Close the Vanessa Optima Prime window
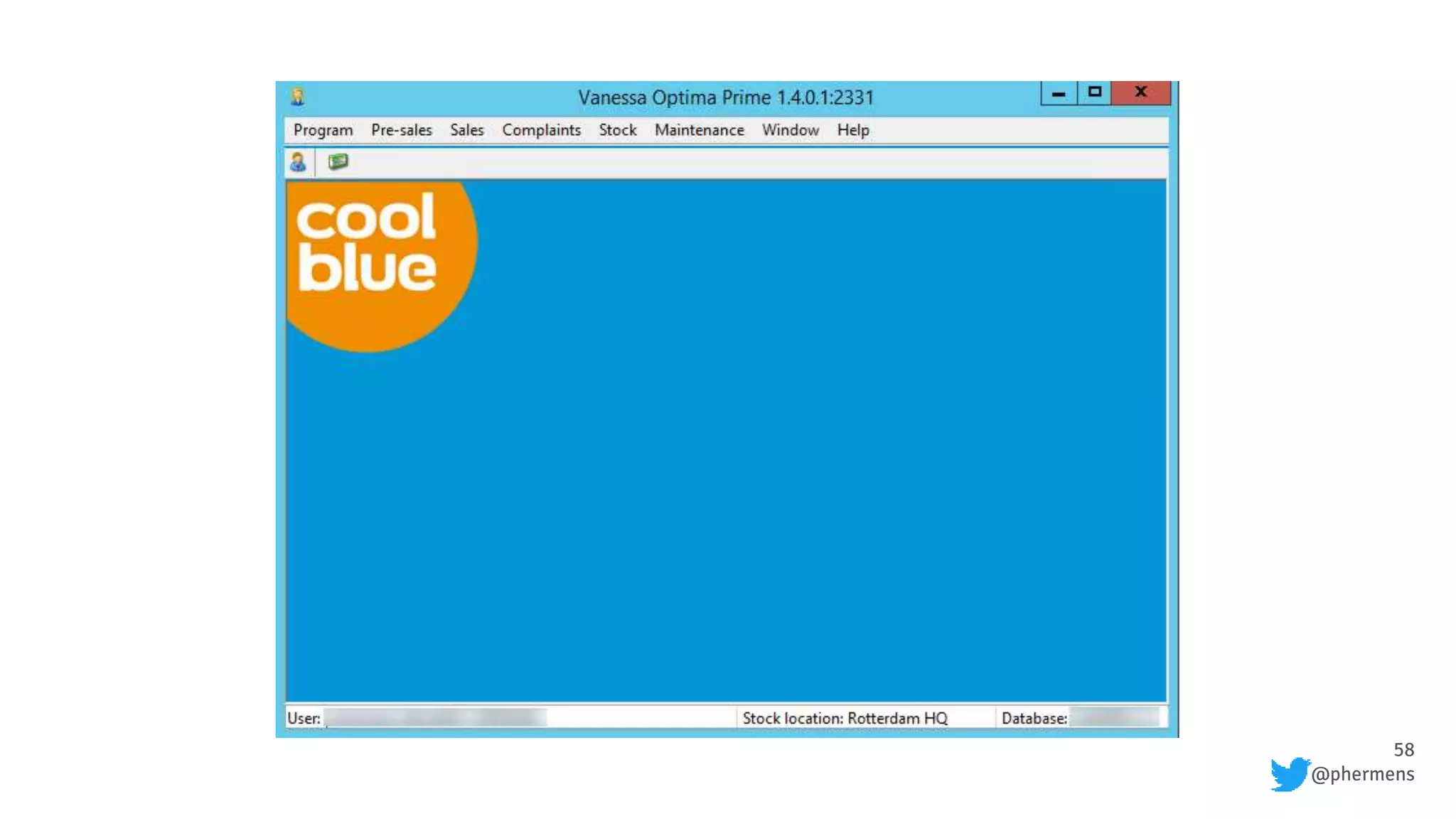 pos(1140,92)
